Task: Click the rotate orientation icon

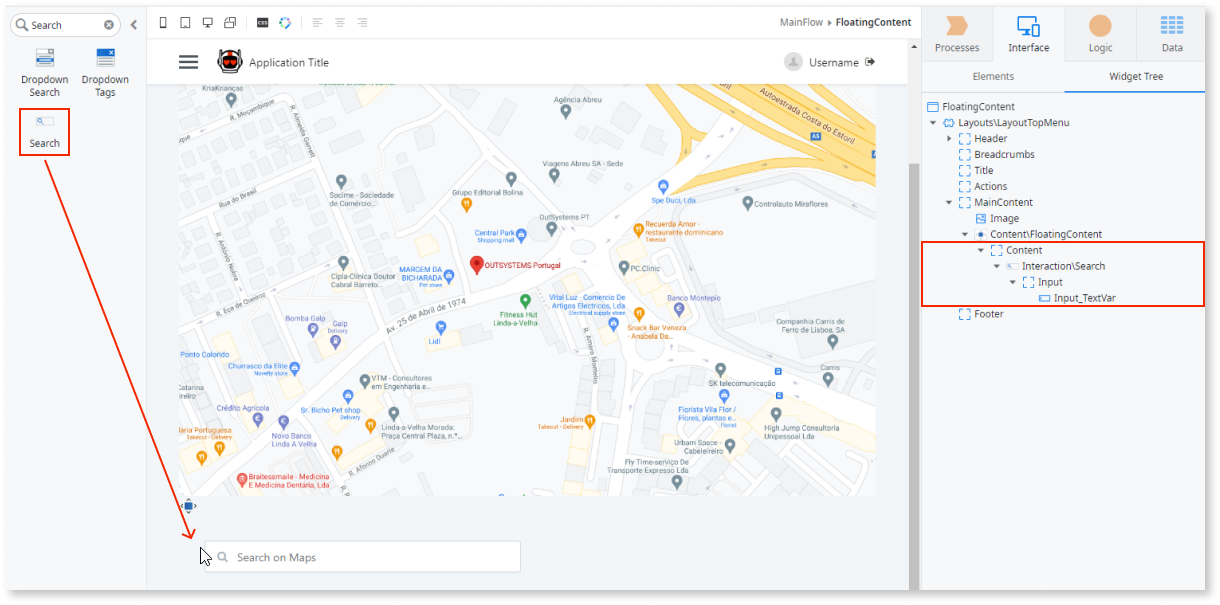Action: click(x=229, y=22)
